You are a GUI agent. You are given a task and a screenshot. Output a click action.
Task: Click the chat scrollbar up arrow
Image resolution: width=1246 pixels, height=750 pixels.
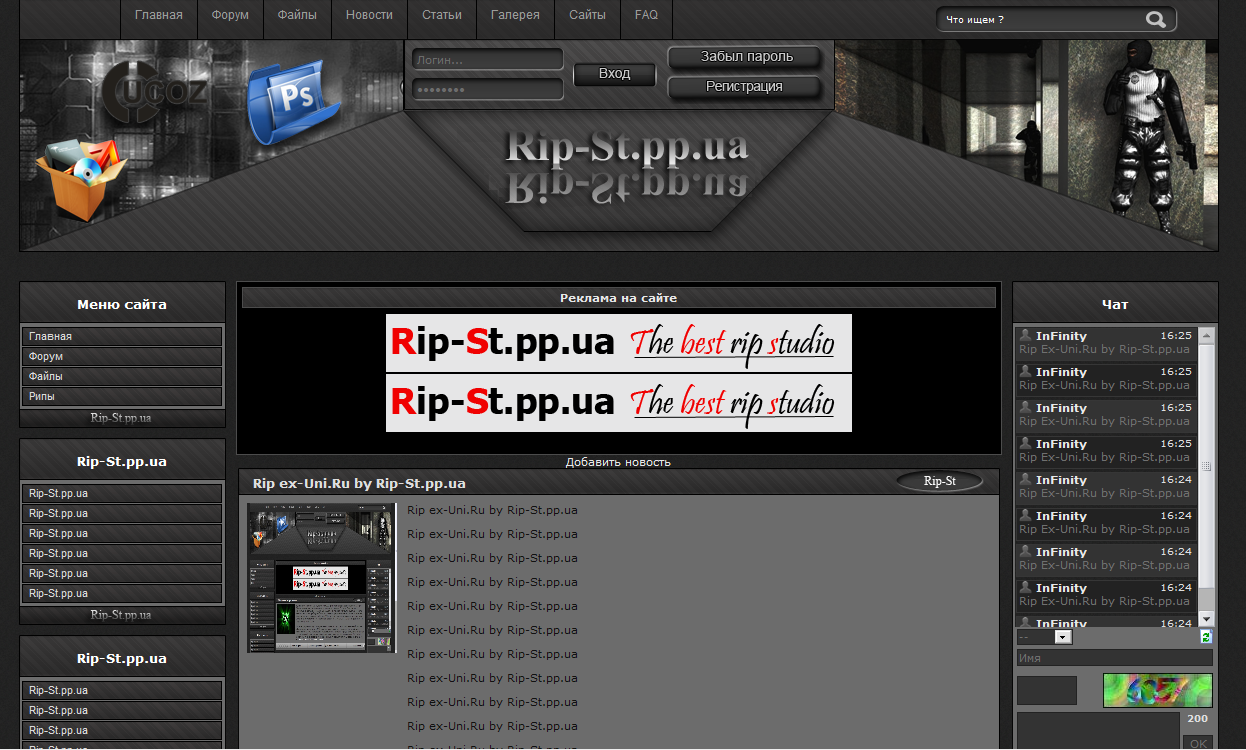click(1206, 336)
